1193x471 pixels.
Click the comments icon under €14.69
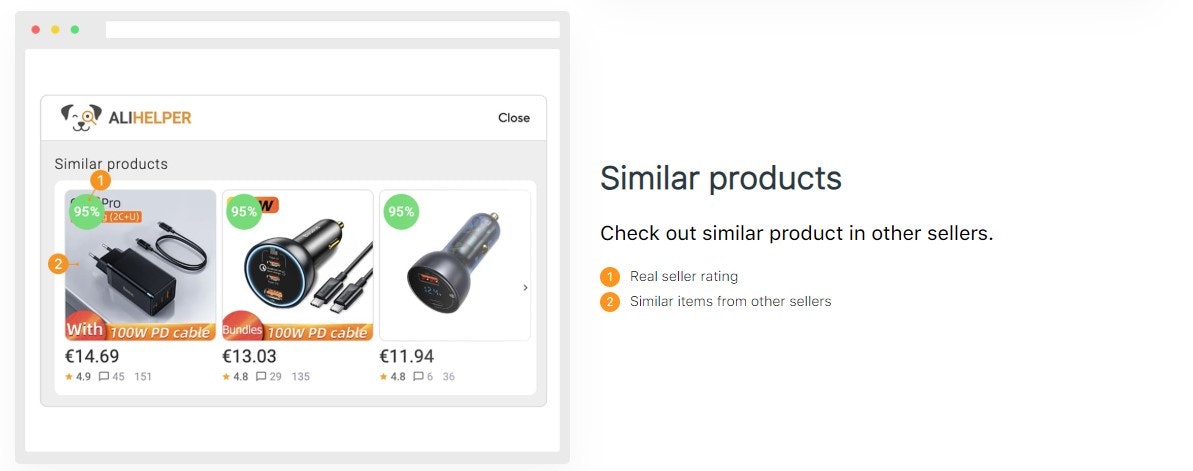(104, 377)
